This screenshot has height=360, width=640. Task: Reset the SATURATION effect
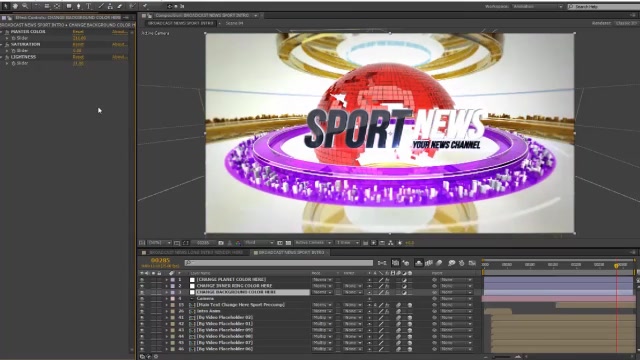pyautogui.click(x=78, y=44)
